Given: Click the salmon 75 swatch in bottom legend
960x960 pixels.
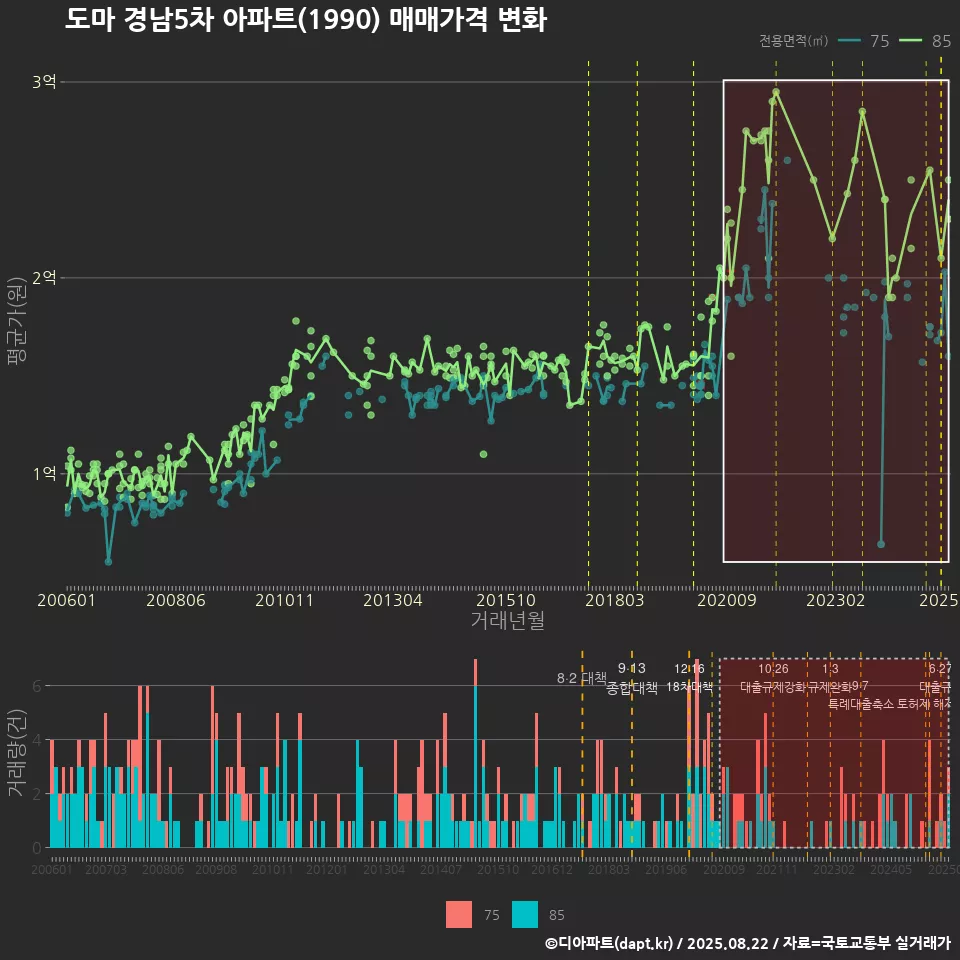Looking at the screenshot, I should click(459, 914).
